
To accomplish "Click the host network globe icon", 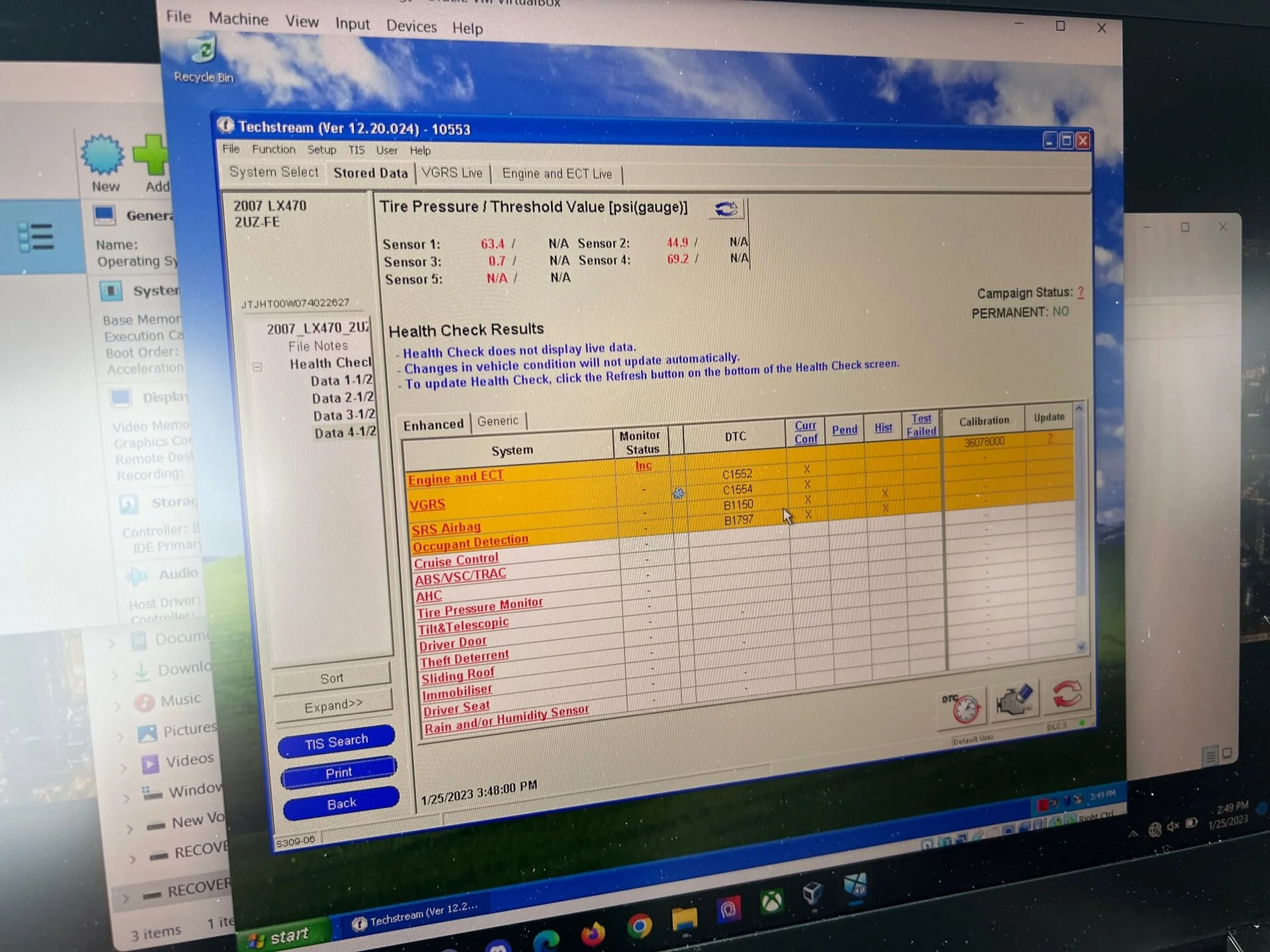I will pyautogui.click(x=1155, y=830).
